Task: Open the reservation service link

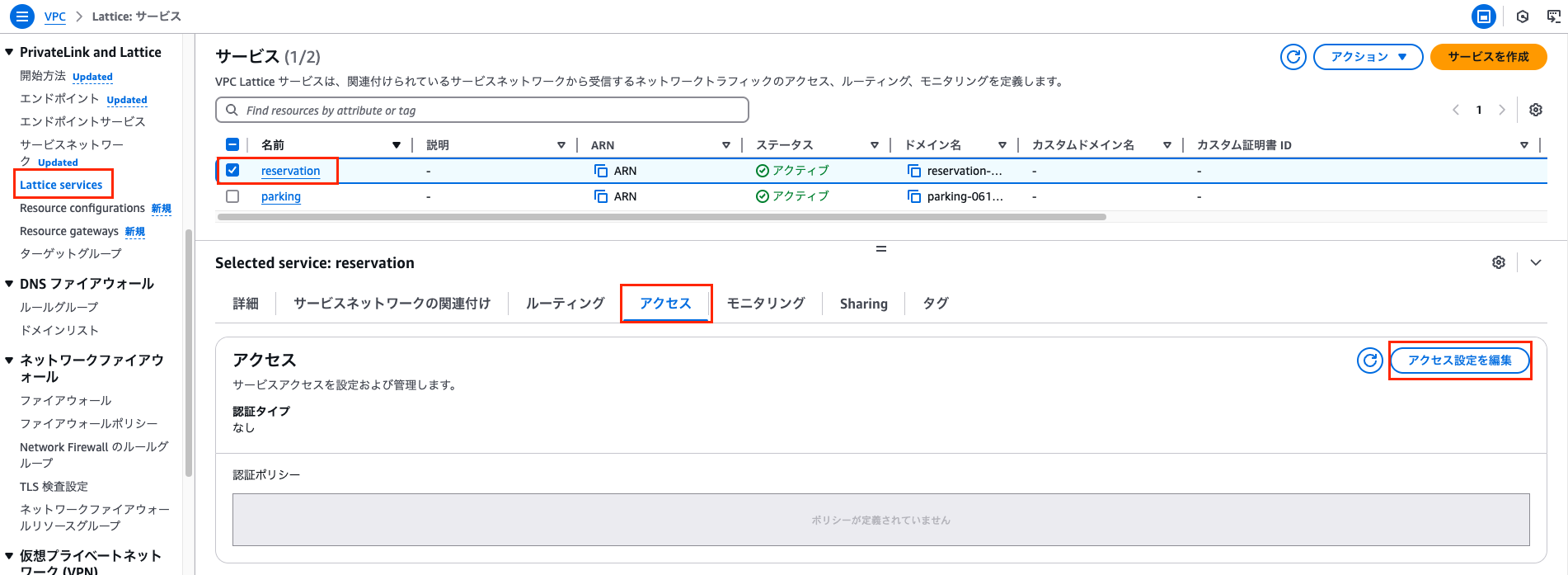Action: pos(291,171)
